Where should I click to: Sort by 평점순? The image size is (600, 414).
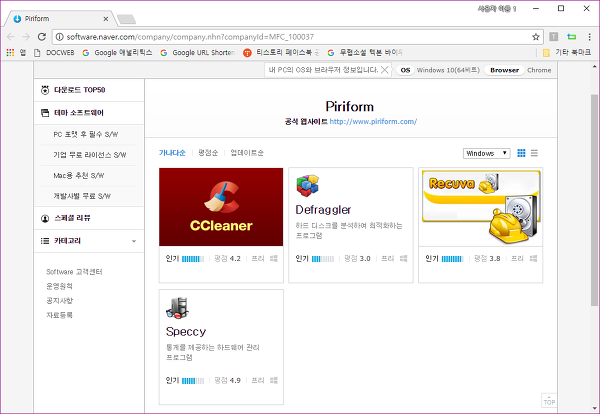[x=208, y=153]
